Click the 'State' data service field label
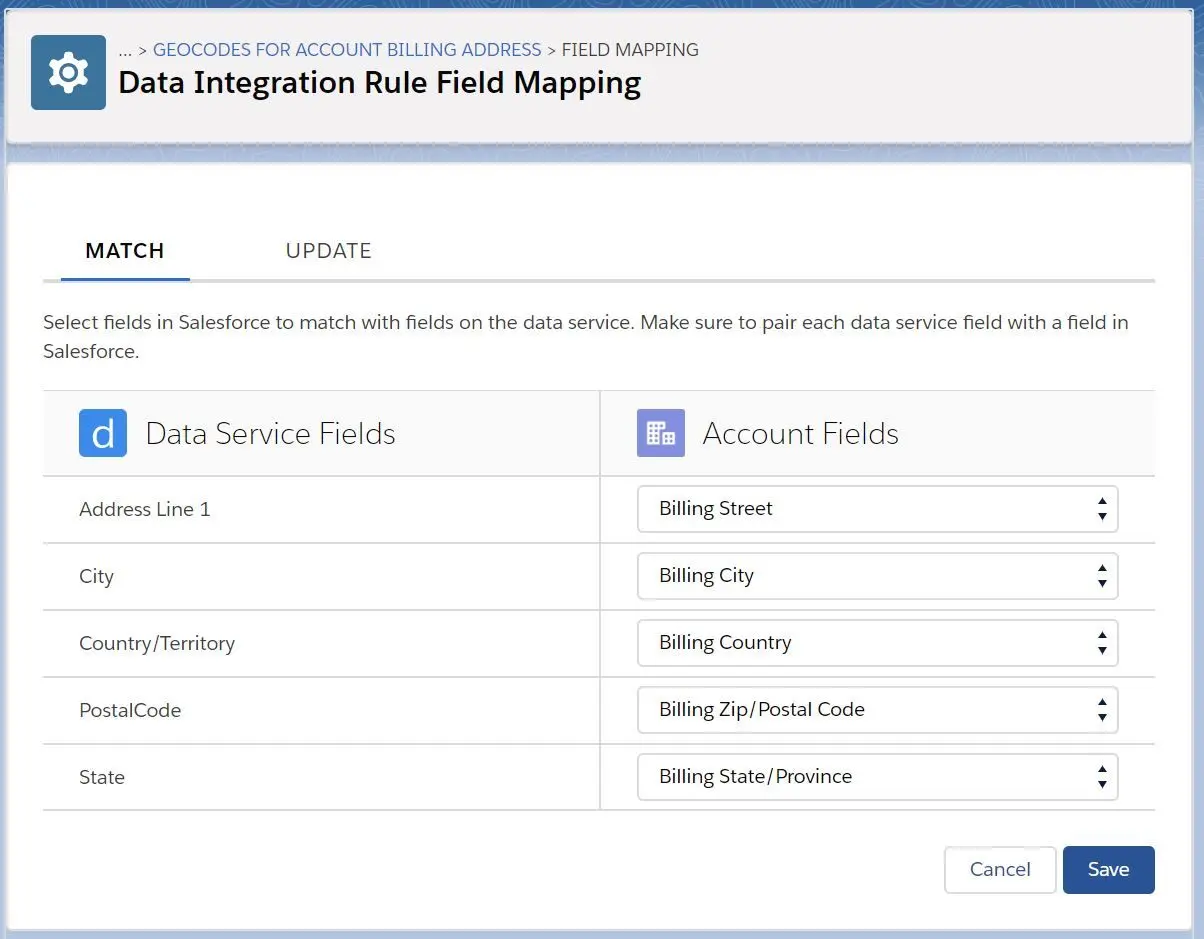The height and width of the screenshot is (939, 1204). [x=102, y=777]
